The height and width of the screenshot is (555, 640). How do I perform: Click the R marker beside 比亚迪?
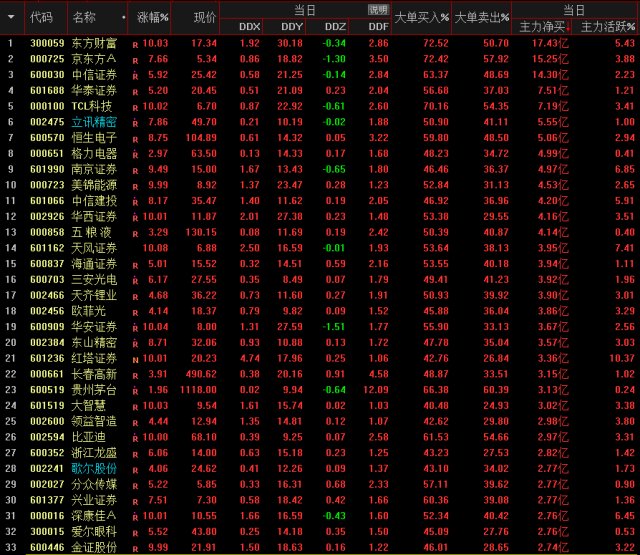[x=135, y=439]
